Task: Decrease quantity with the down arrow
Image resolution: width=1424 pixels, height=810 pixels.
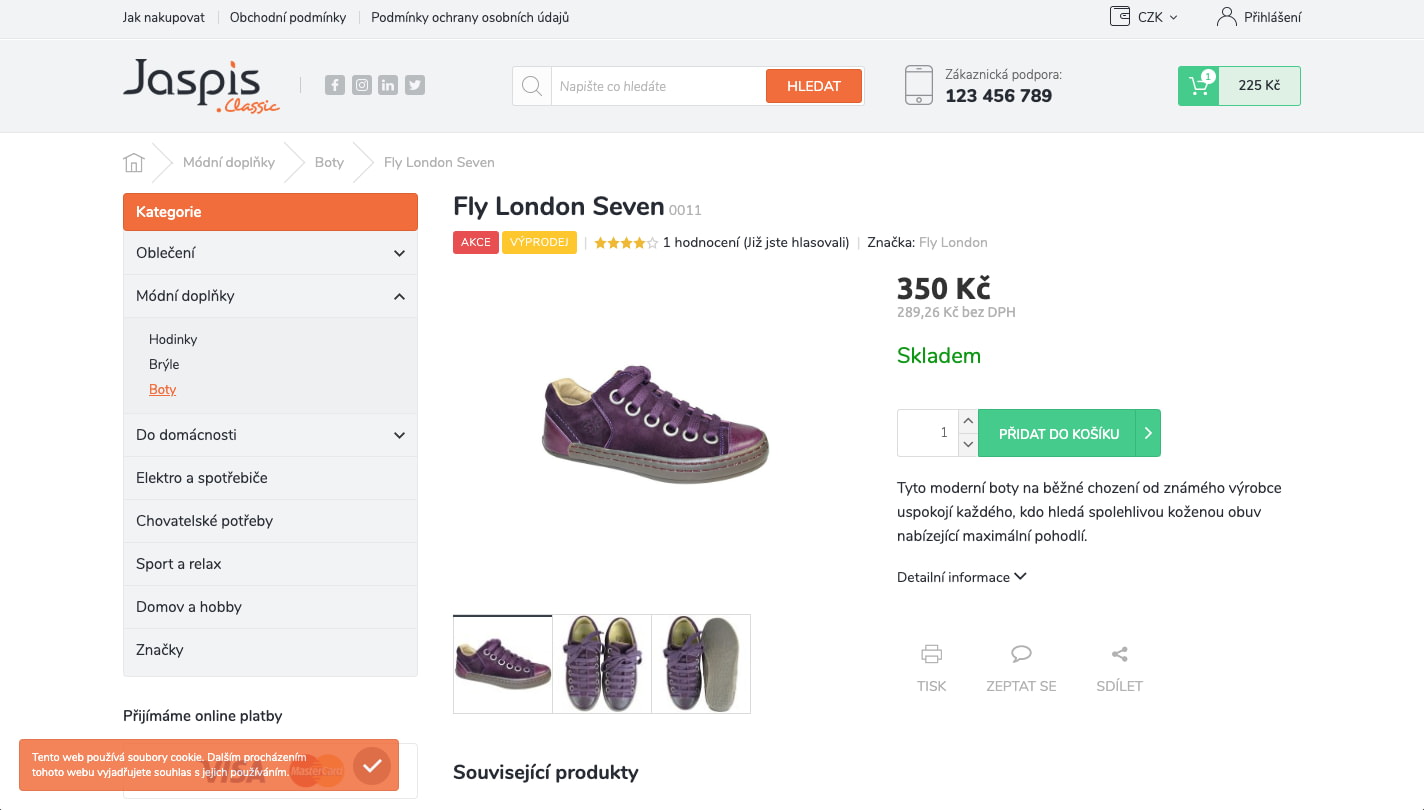Action: [968, 445]
